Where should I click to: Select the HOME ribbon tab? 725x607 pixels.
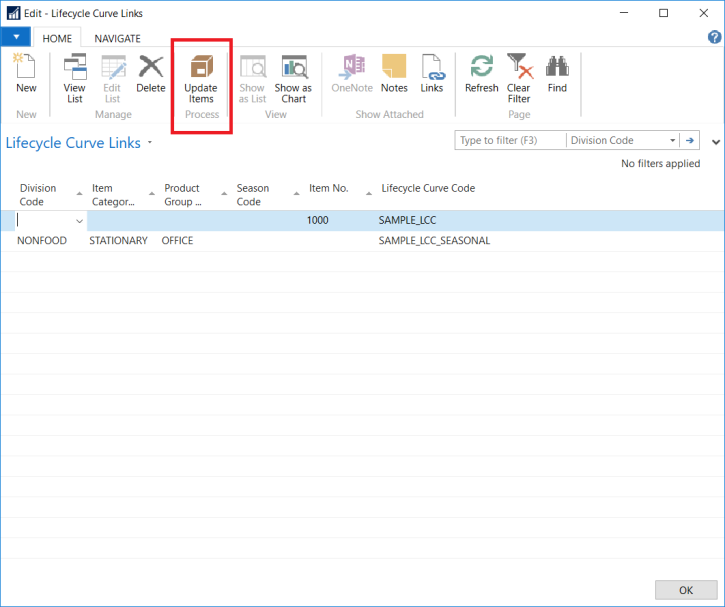pyautogui.click(x=56, y=38)
